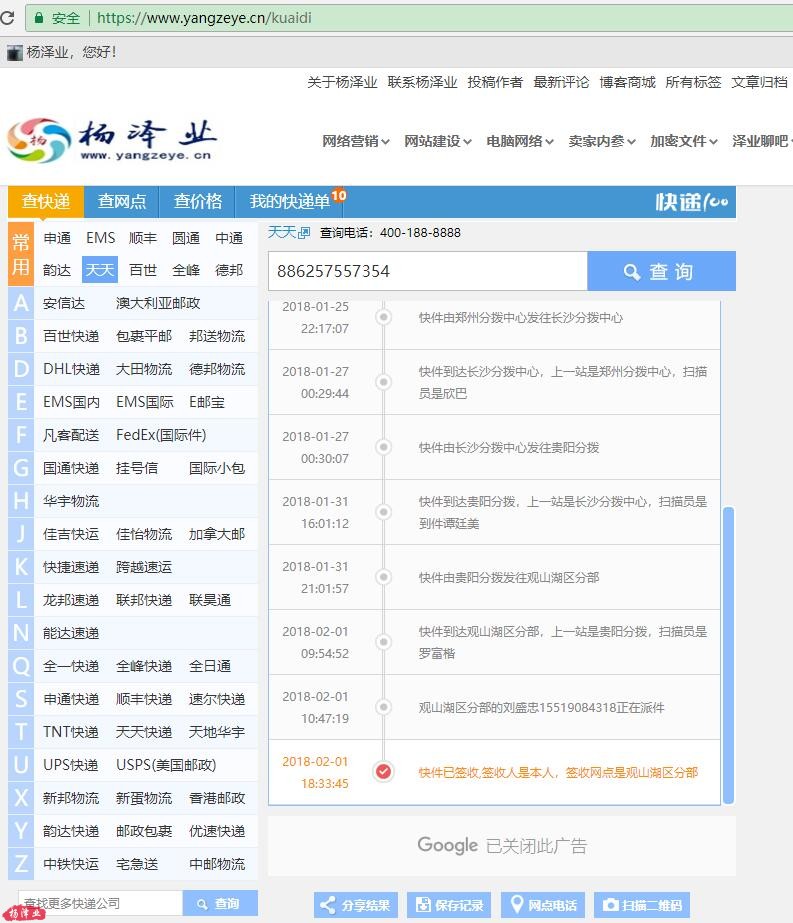
Task: Select the highlighted 天天 courier
Action: (99, 270)
